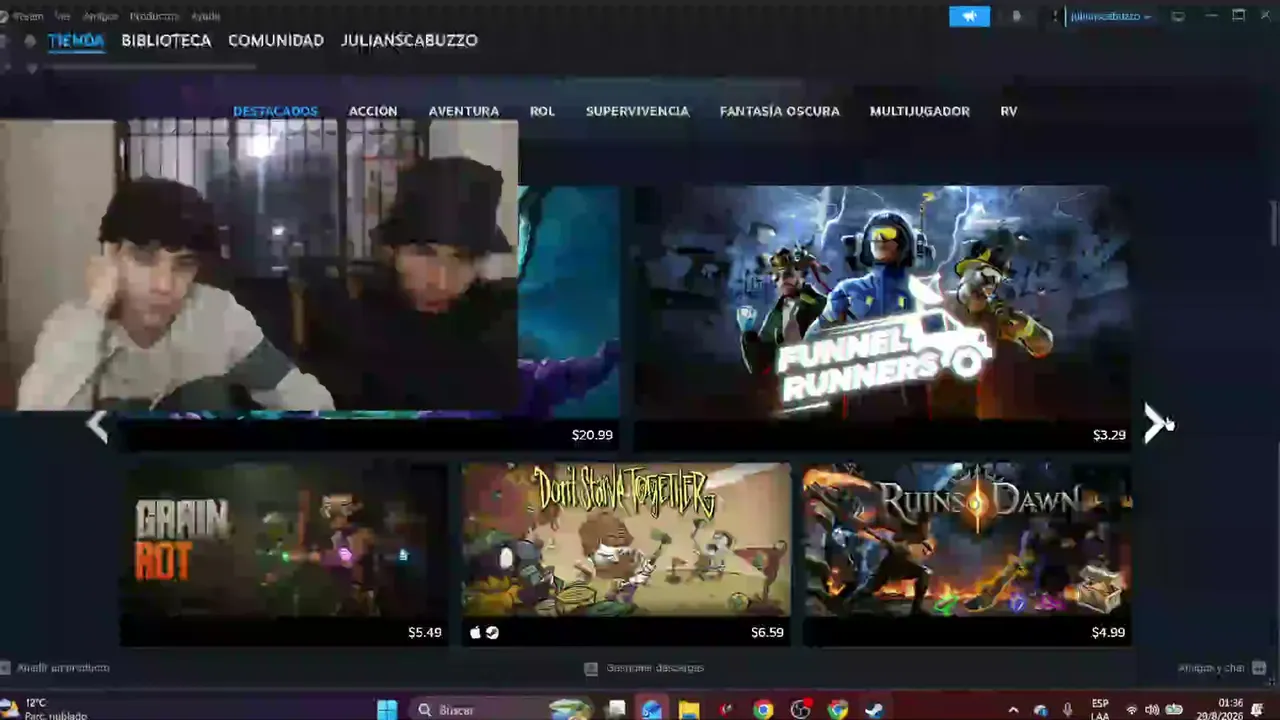Click the Añadir un producto link
1280x720 pixels.
[x=63, y=667]
